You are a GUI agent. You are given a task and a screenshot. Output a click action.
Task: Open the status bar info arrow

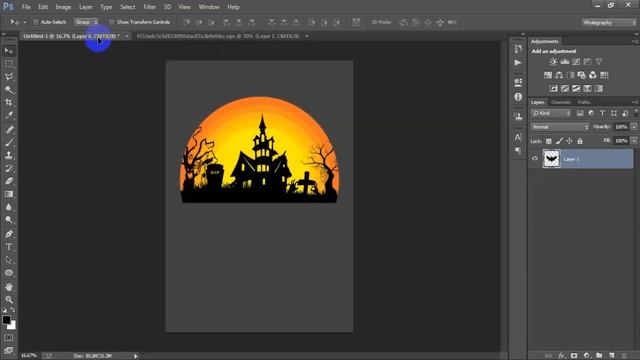point(136,356)
